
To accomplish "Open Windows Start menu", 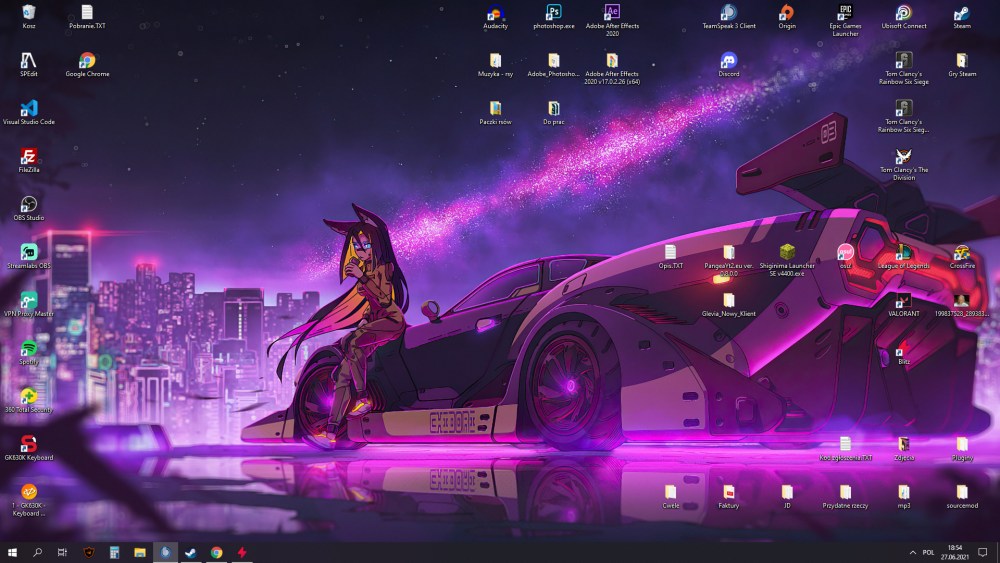I will point(12,552).
